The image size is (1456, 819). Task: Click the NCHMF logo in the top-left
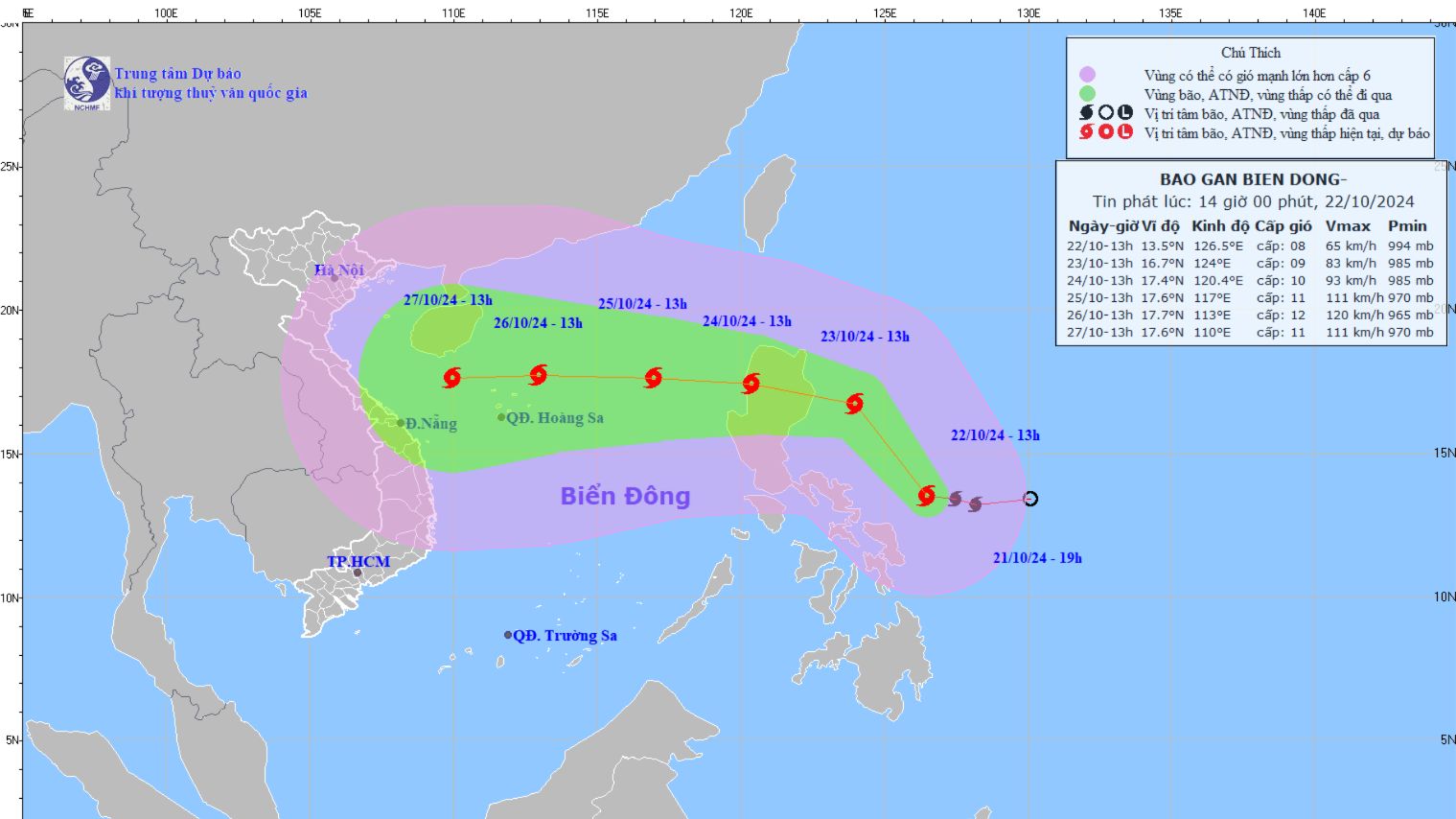coord(87,82)
